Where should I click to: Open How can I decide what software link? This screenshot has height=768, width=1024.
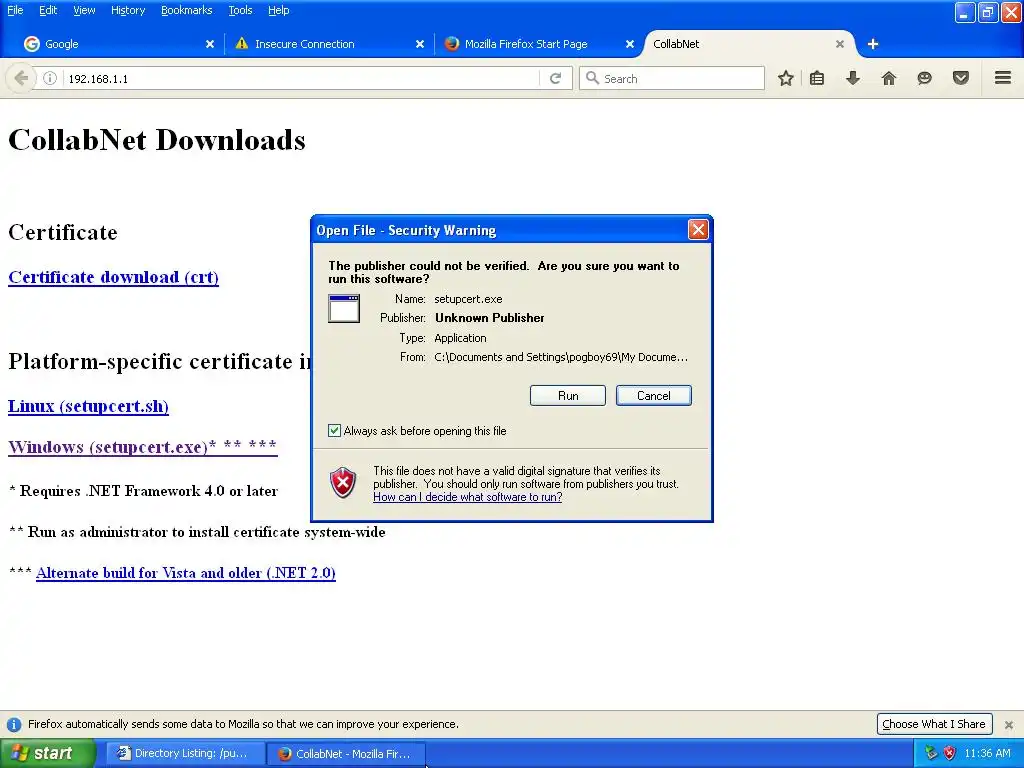468,497
